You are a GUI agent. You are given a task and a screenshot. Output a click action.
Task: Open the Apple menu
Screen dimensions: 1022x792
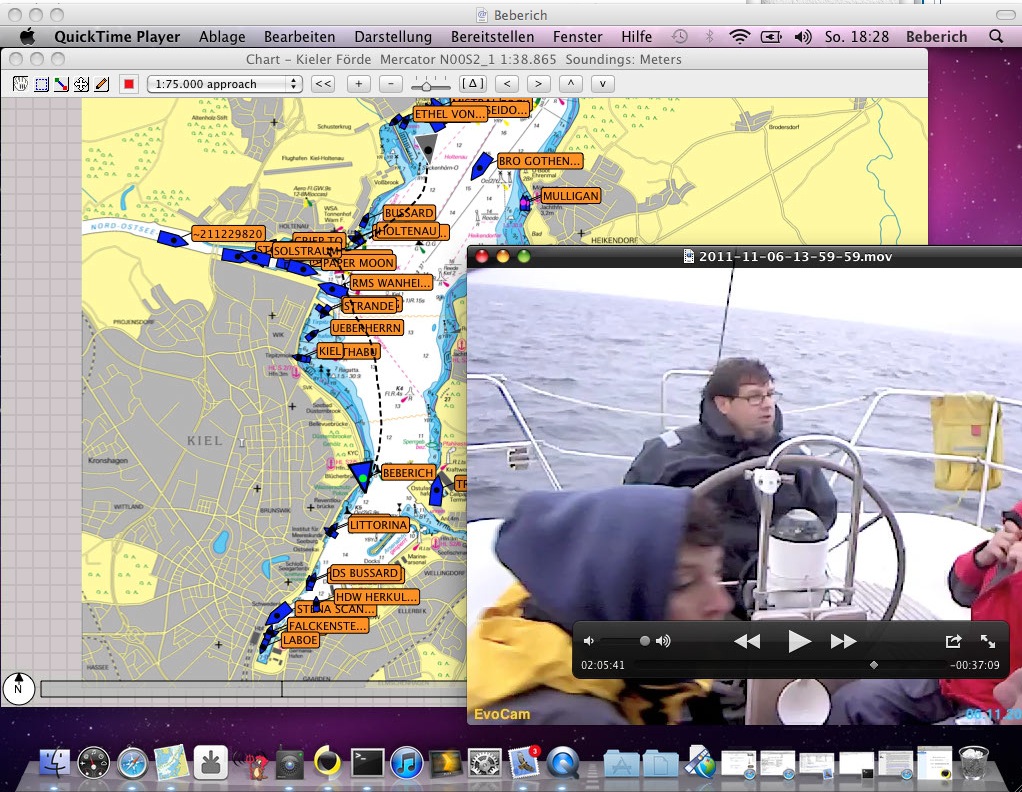click(27, 37)
